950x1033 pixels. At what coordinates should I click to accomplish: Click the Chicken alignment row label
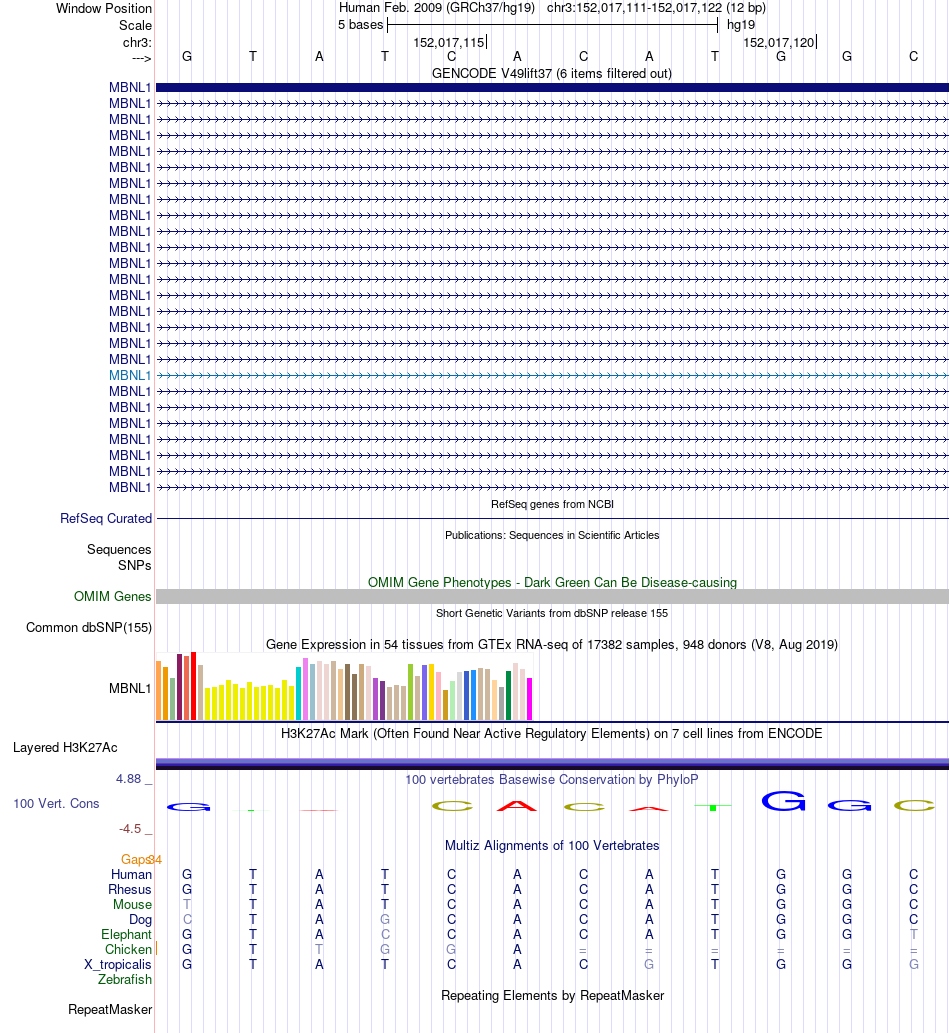[x=128, y=949]
